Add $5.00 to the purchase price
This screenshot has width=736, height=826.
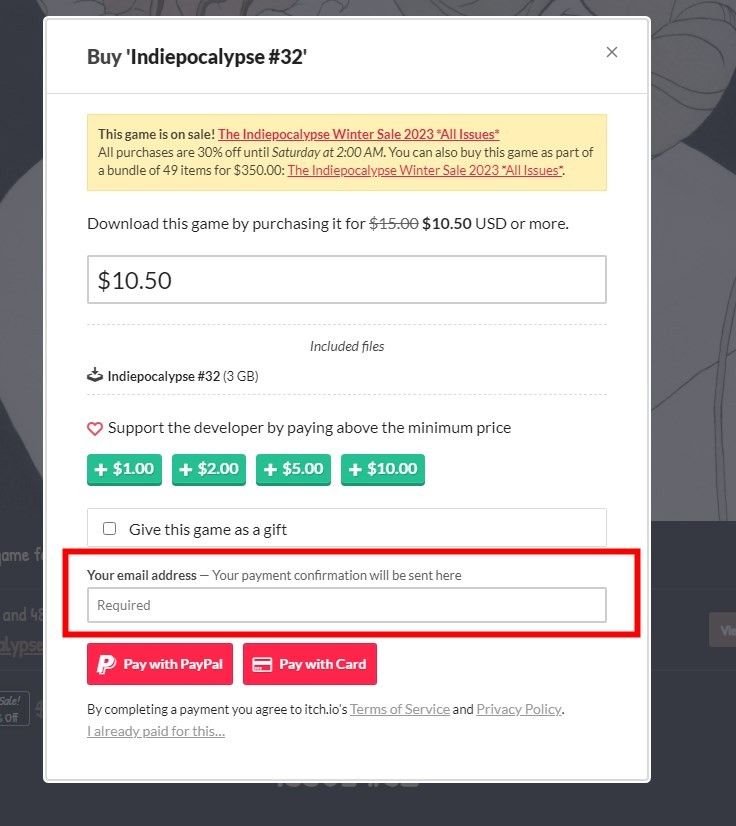(x=293, y=469)
